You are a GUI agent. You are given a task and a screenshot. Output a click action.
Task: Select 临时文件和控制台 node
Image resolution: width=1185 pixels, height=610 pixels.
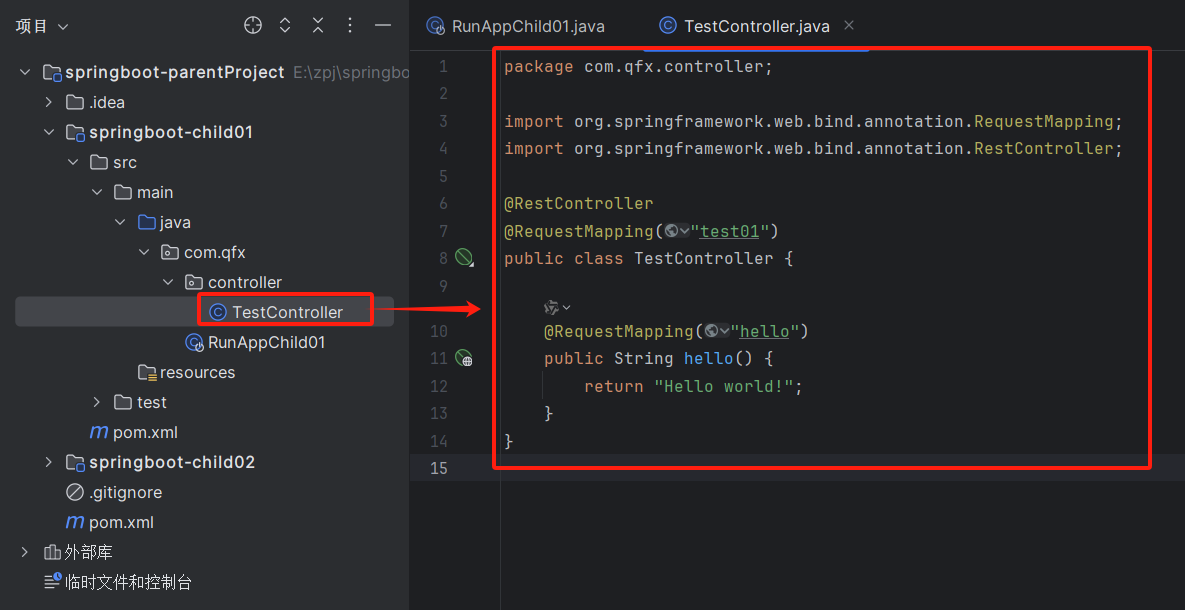pos(128,582)
